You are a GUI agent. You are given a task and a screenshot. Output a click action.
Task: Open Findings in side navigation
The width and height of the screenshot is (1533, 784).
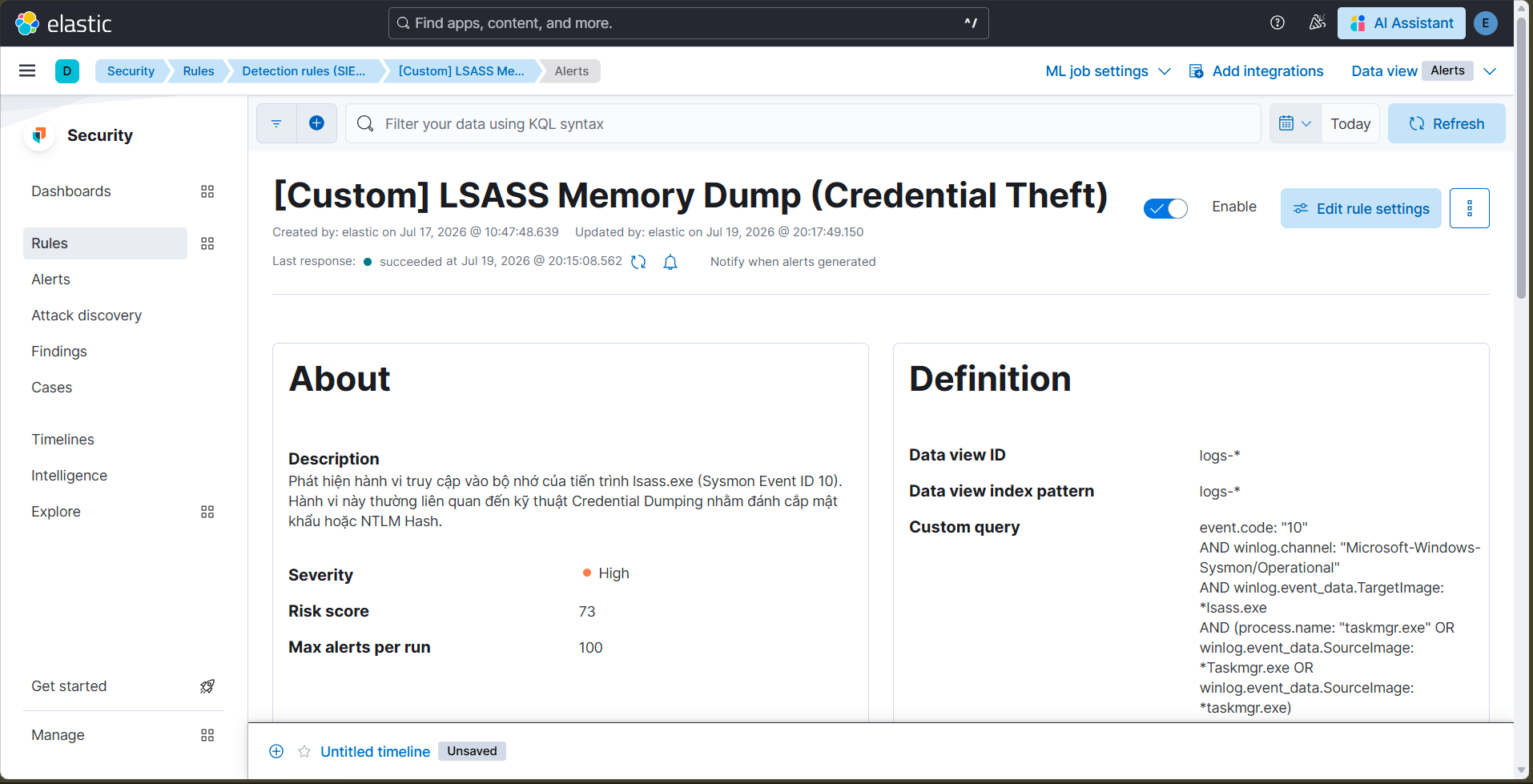pos(59,352)
